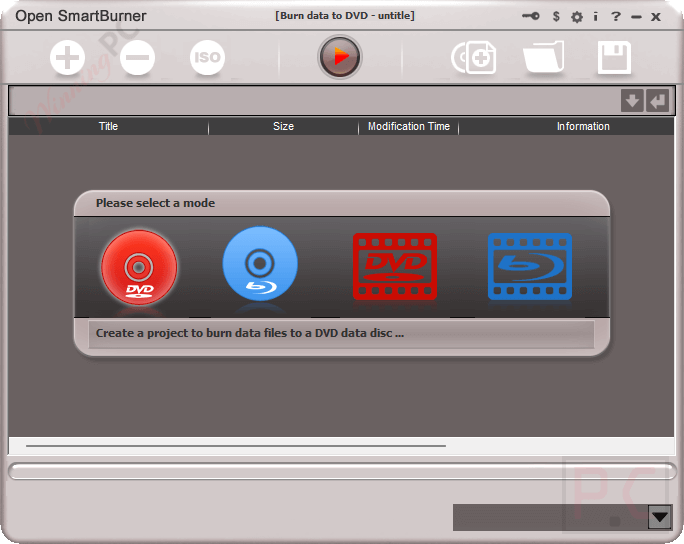Click the 'Create a project to burn data files' description
684x544 pixels.
pyautogui.click(x=250, y=333)
